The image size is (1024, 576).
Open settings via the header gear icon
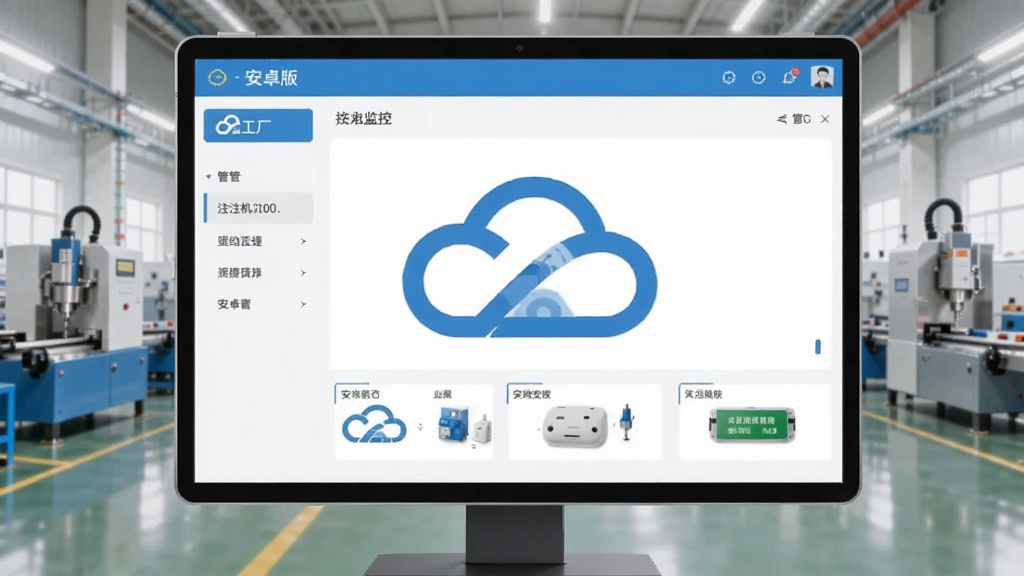(x=729, y=78)
